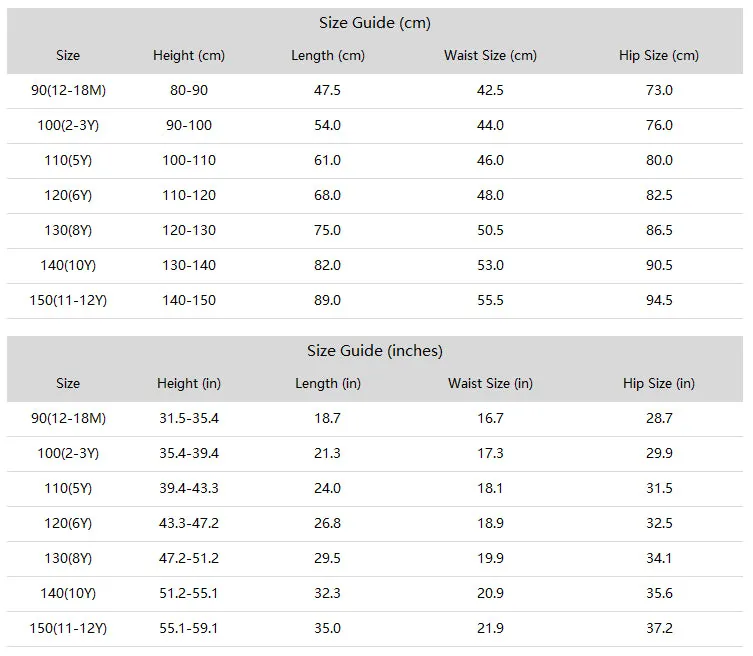
Task: Click the Size Guide (cm) title
Action: 375,23
